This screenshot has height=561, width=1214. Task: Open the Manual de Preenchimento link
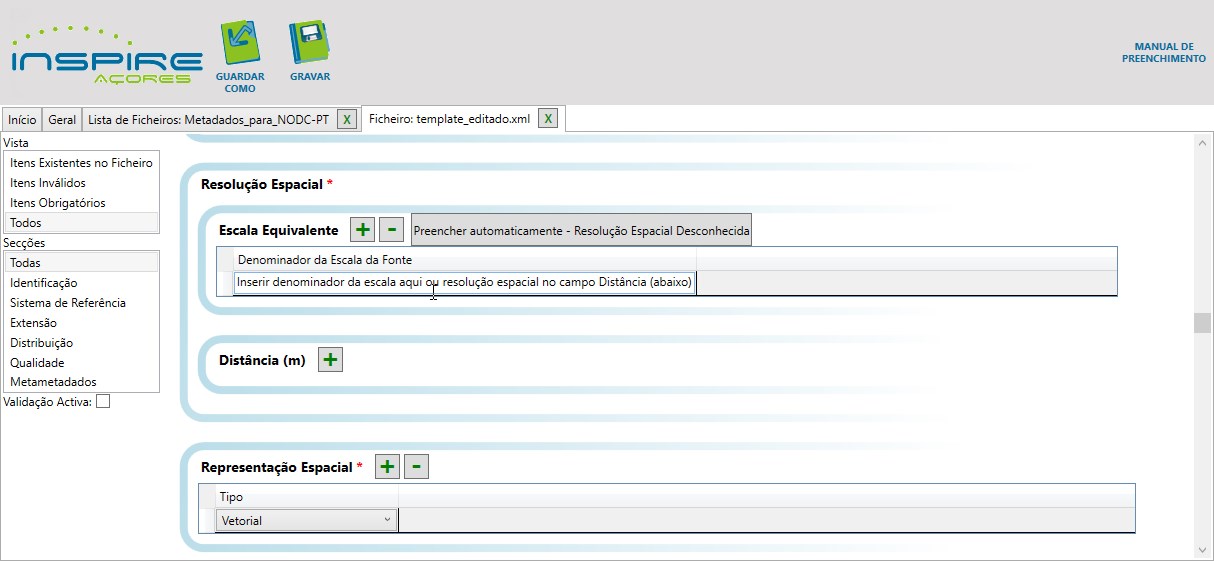(1163, 53)
